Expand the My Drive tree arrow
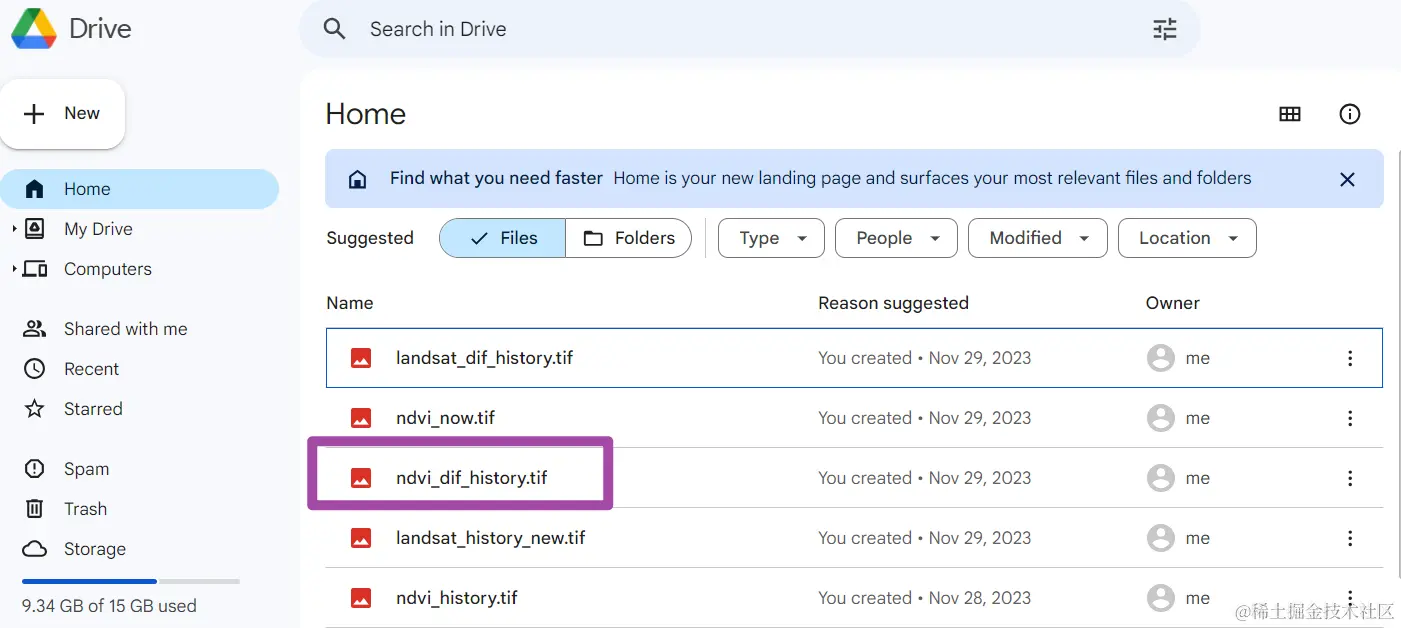Viewport: 1401px width, 628px height. 14,229
